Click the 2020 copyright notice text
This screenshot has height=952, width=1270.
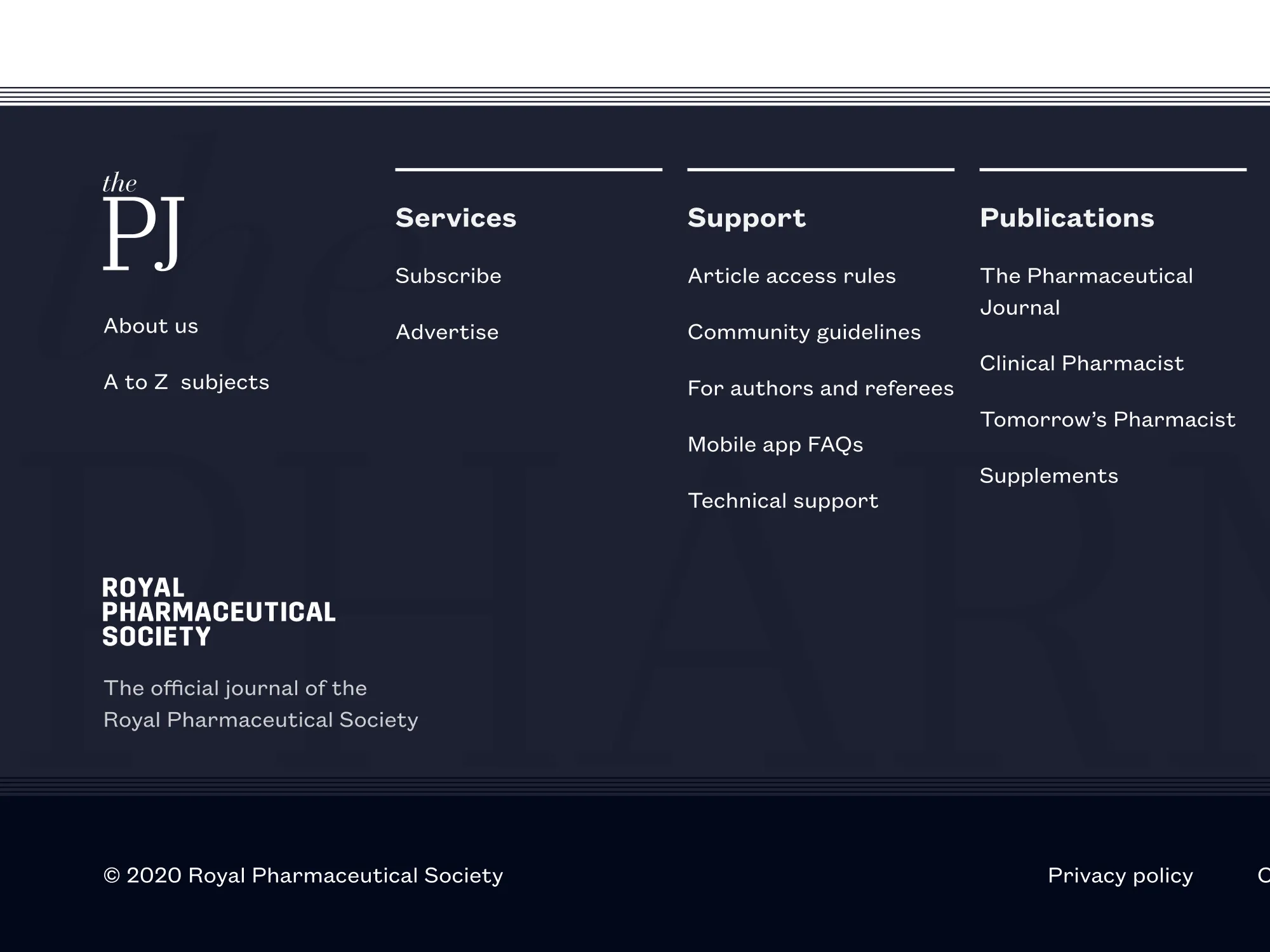tap(303, 876)
